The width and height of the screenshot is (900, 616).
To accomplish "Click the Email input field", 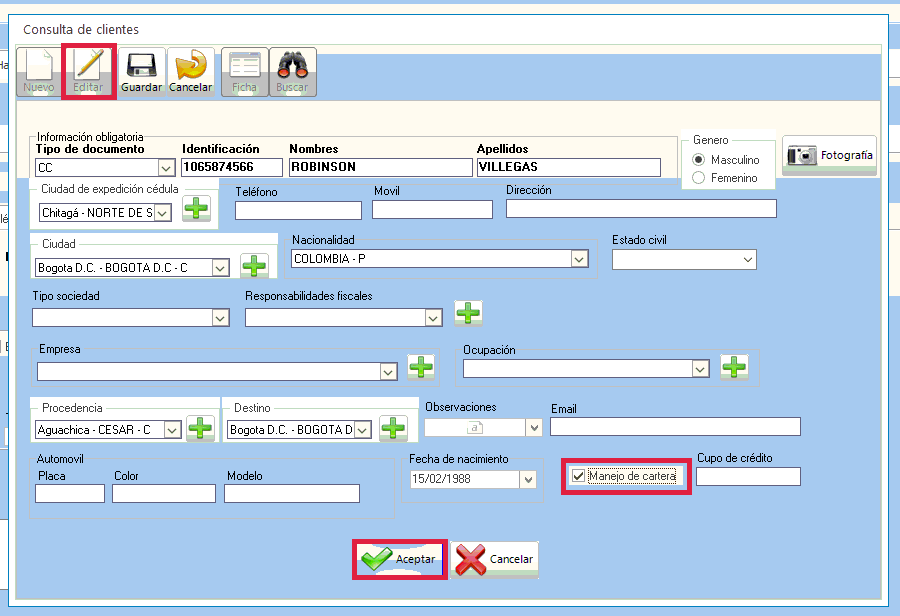I will 675,427.
